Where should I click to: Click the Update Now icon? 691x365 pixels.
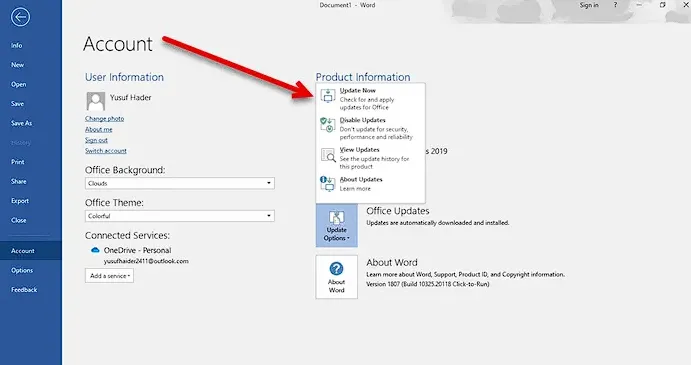328,95
